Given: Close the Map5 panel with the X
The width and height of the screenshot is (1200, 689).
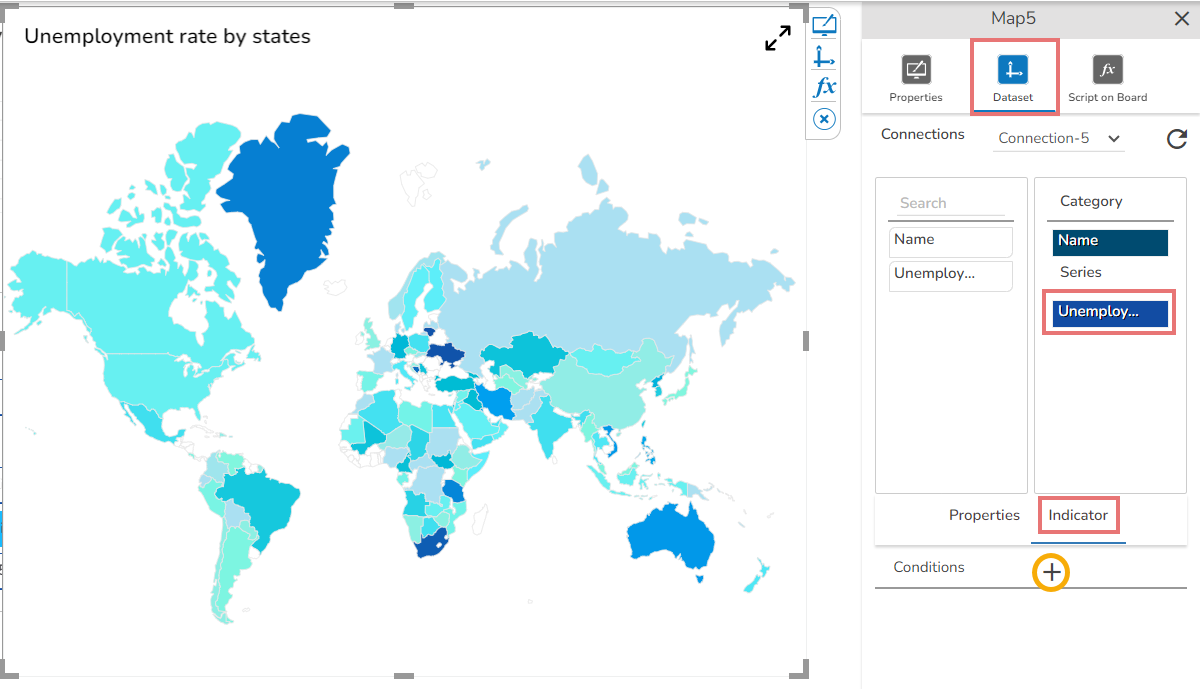Looking at the screenshot, I should [x=1181, y=18].
